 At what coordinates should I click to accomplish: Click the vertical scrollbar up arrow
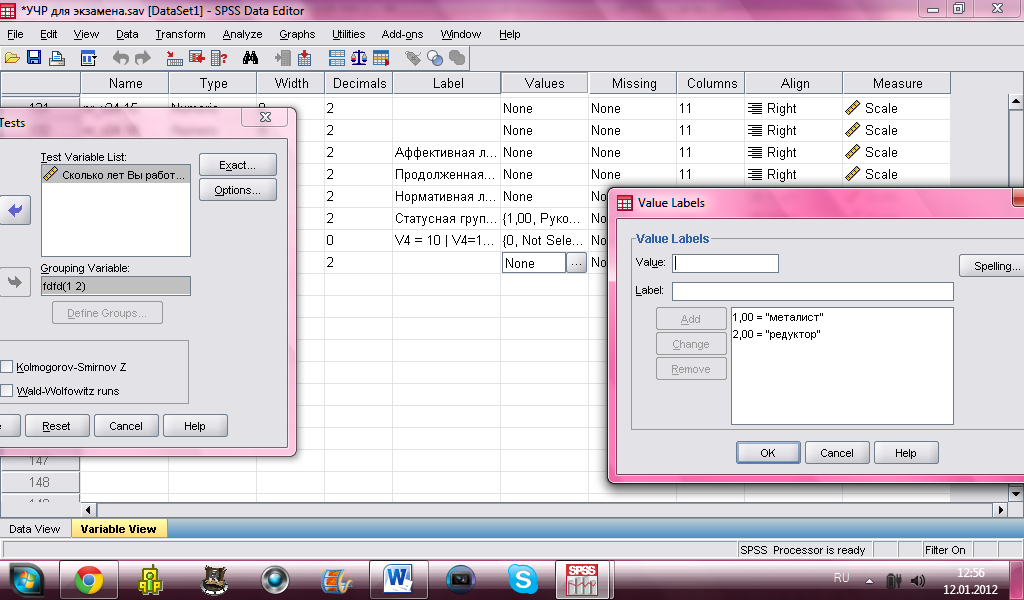click(x=1016, y=101)
